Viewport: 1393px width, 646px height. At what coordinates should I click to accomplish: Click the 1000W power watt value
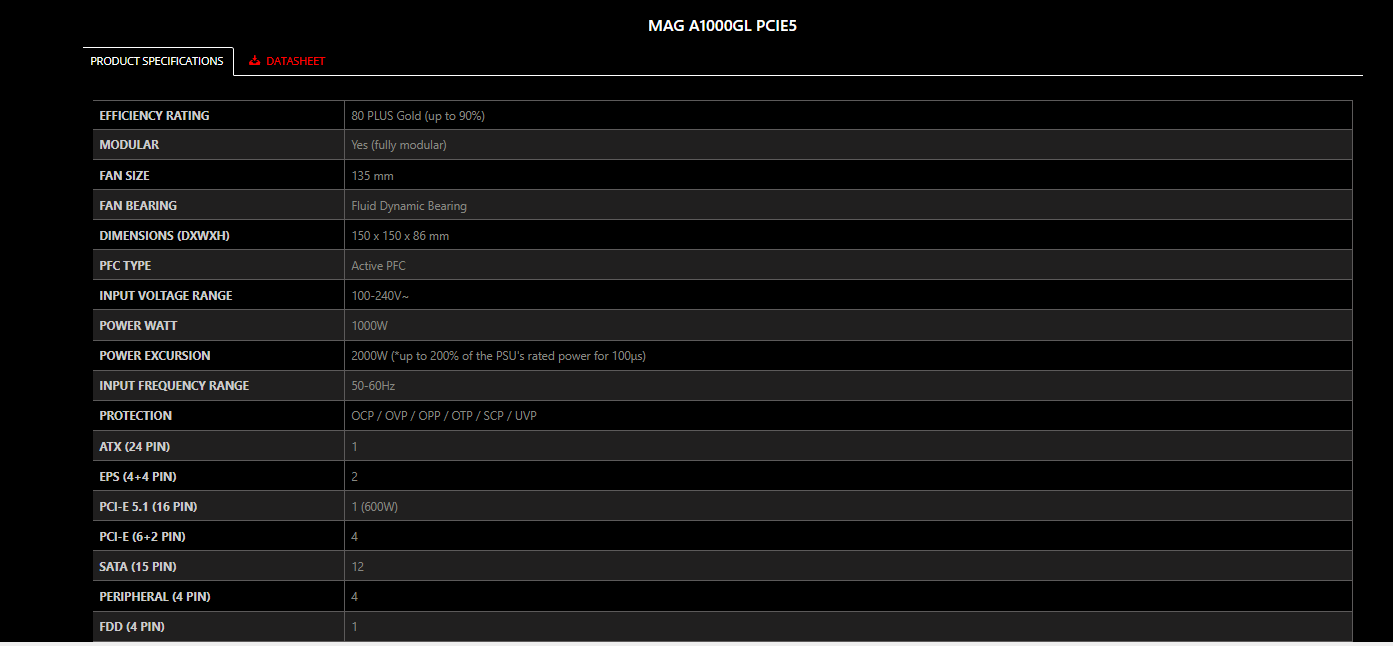coord(369,326)
